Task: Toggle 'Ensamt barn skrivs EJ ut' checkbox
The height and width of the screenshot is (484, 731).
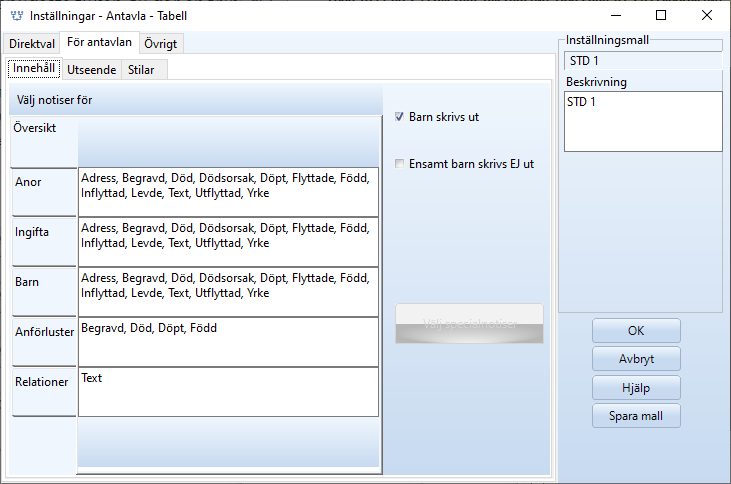Action: [400, 164]
